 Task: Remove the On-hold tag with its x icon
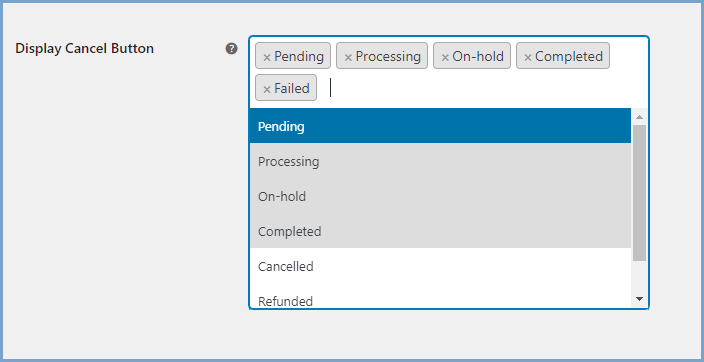coord(445,57)
